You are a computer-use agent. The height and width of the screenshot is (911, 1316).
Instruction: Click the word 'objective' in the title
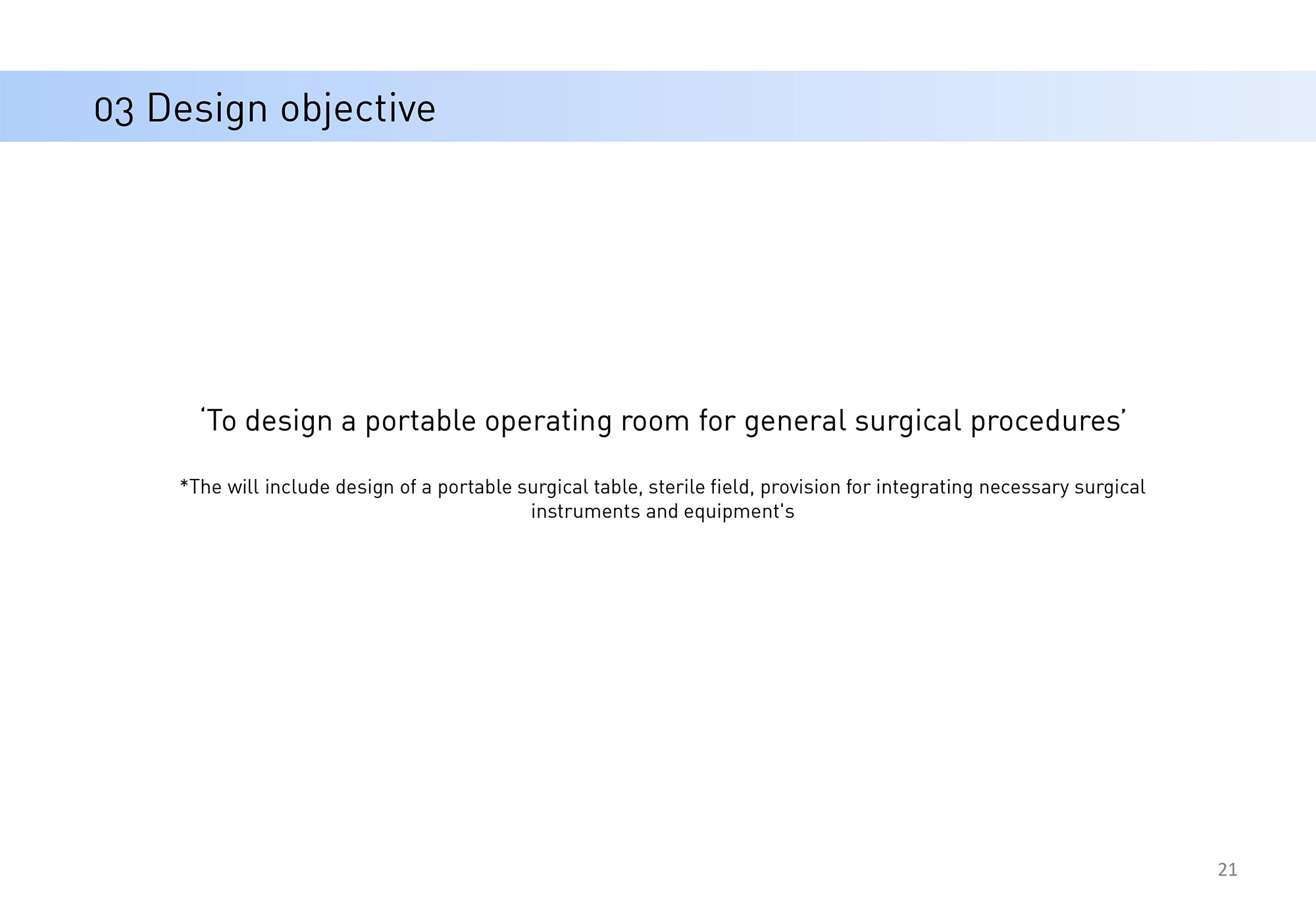click(x=358, y=109)
